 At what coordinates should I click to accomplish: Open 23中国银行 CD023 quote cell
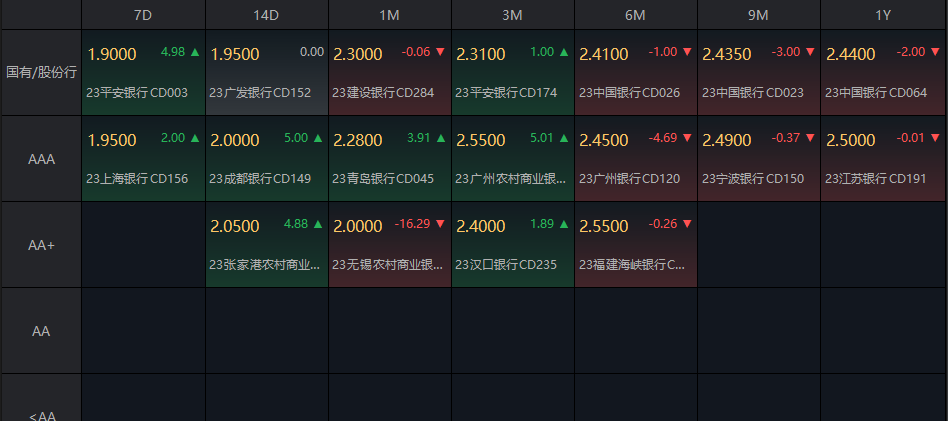759,73
